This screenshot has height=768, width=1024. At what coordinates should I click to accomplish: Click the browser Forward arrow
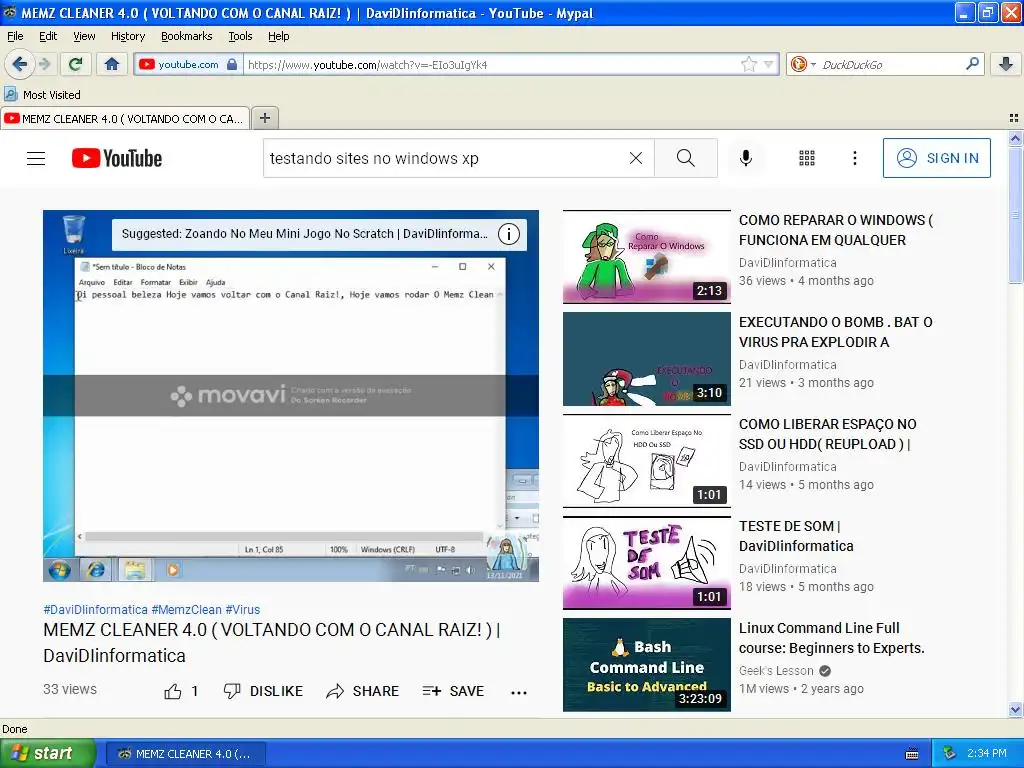click(x=44, y=64)
